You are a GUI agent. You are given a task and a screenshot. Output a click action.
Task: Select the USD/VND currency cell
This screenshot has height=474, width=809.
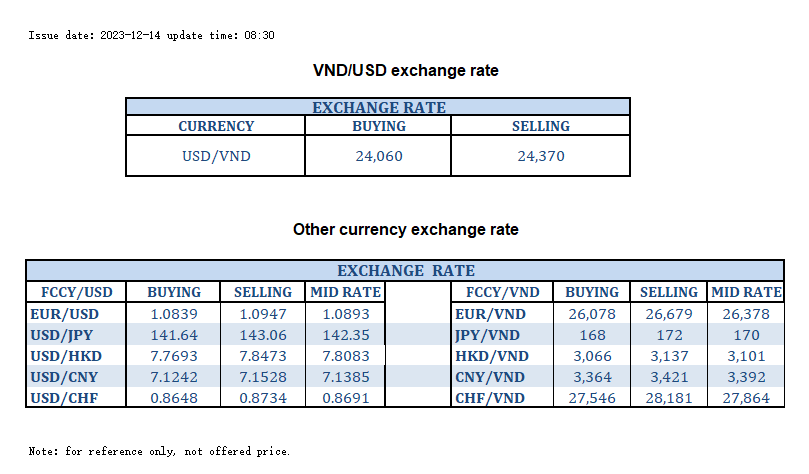216,156
